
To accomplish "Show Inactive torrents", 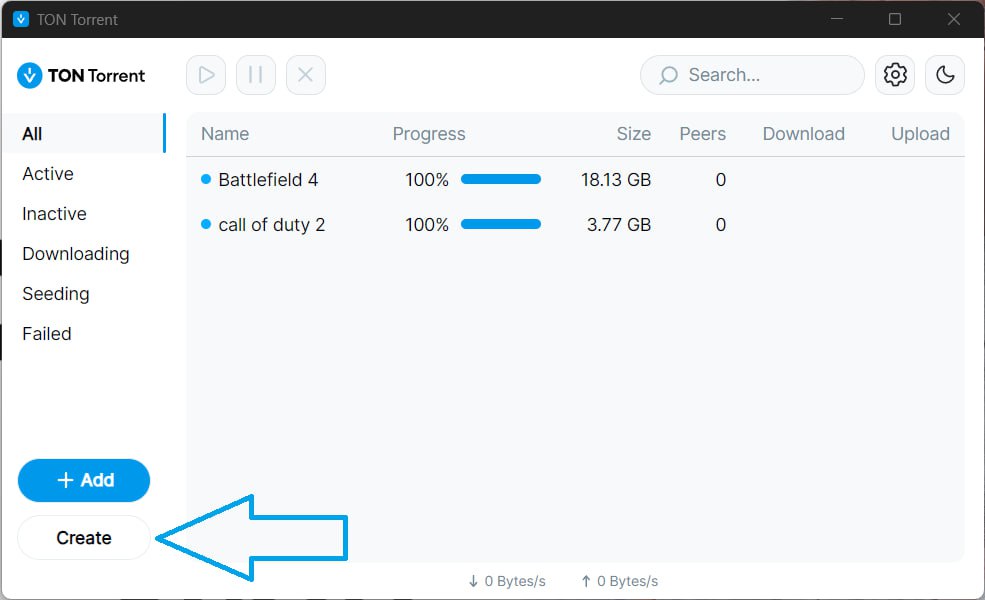I will pyautogui.click(x=54, y=214).
